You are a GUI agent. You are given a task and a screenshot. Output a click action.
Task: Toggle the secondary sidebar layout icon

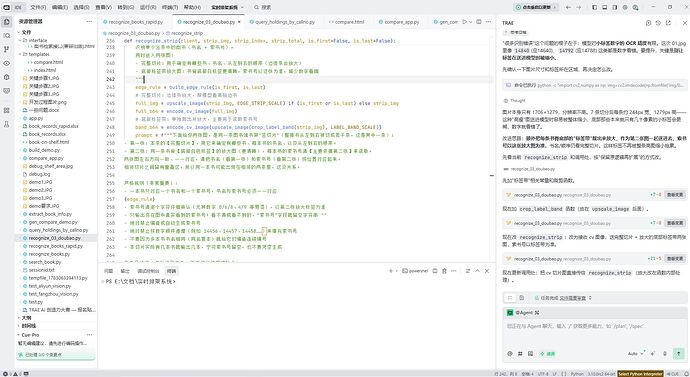point(615,7)
